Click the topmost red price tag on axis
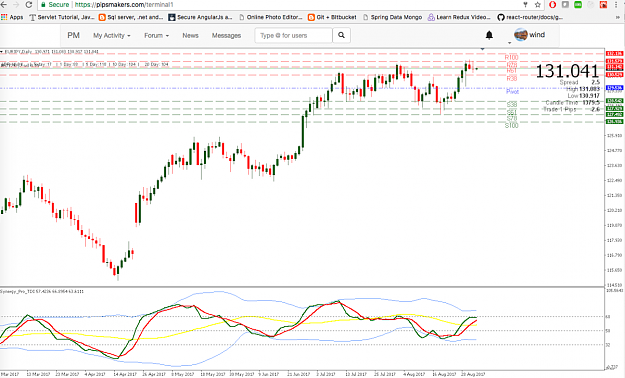 (x=614, y=53)
